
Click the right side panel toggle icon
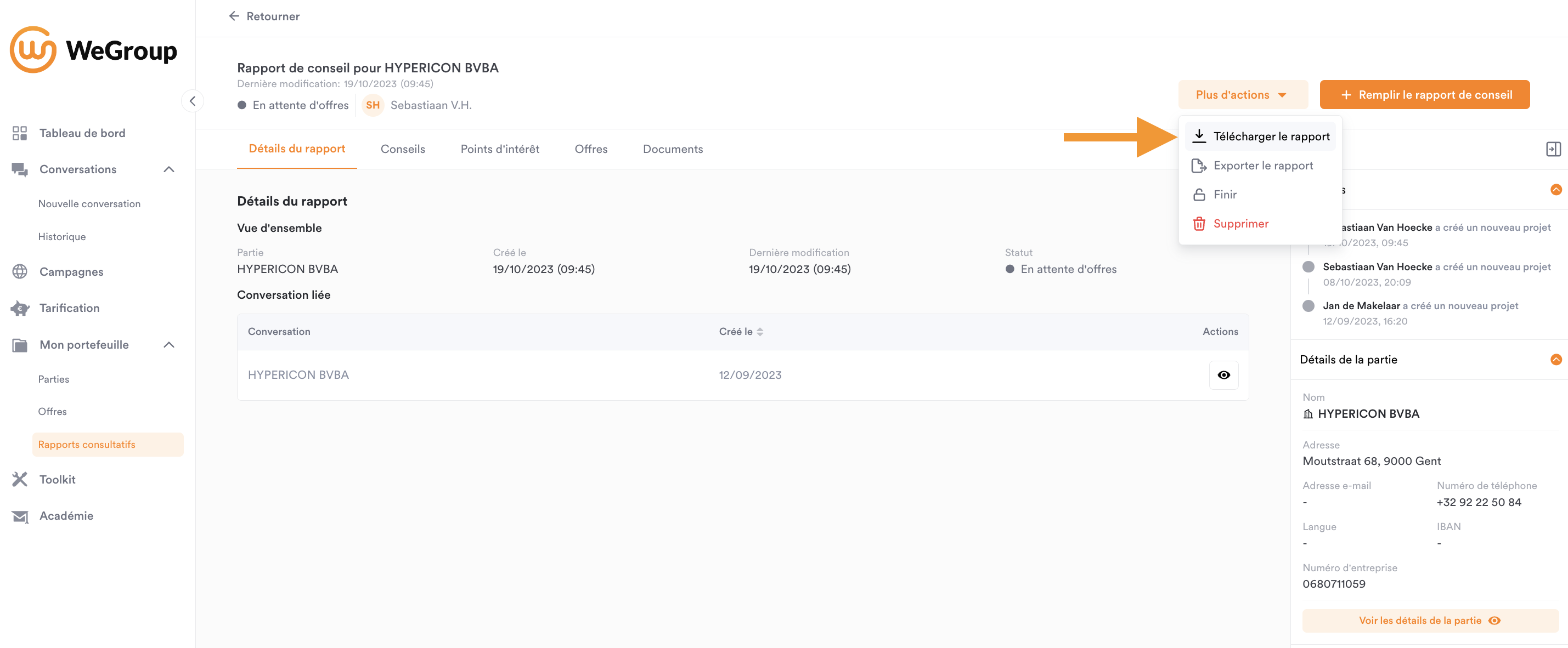coord(1553,149)
